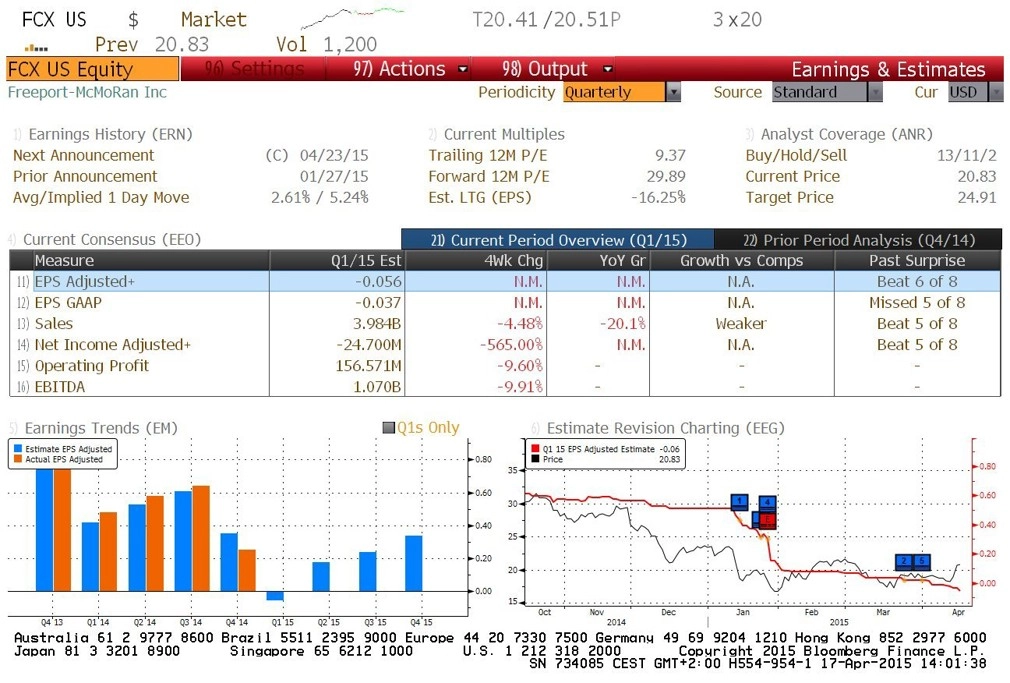Click the Growth vs Comps column header
1010x683 pixels.
point(741,260)
